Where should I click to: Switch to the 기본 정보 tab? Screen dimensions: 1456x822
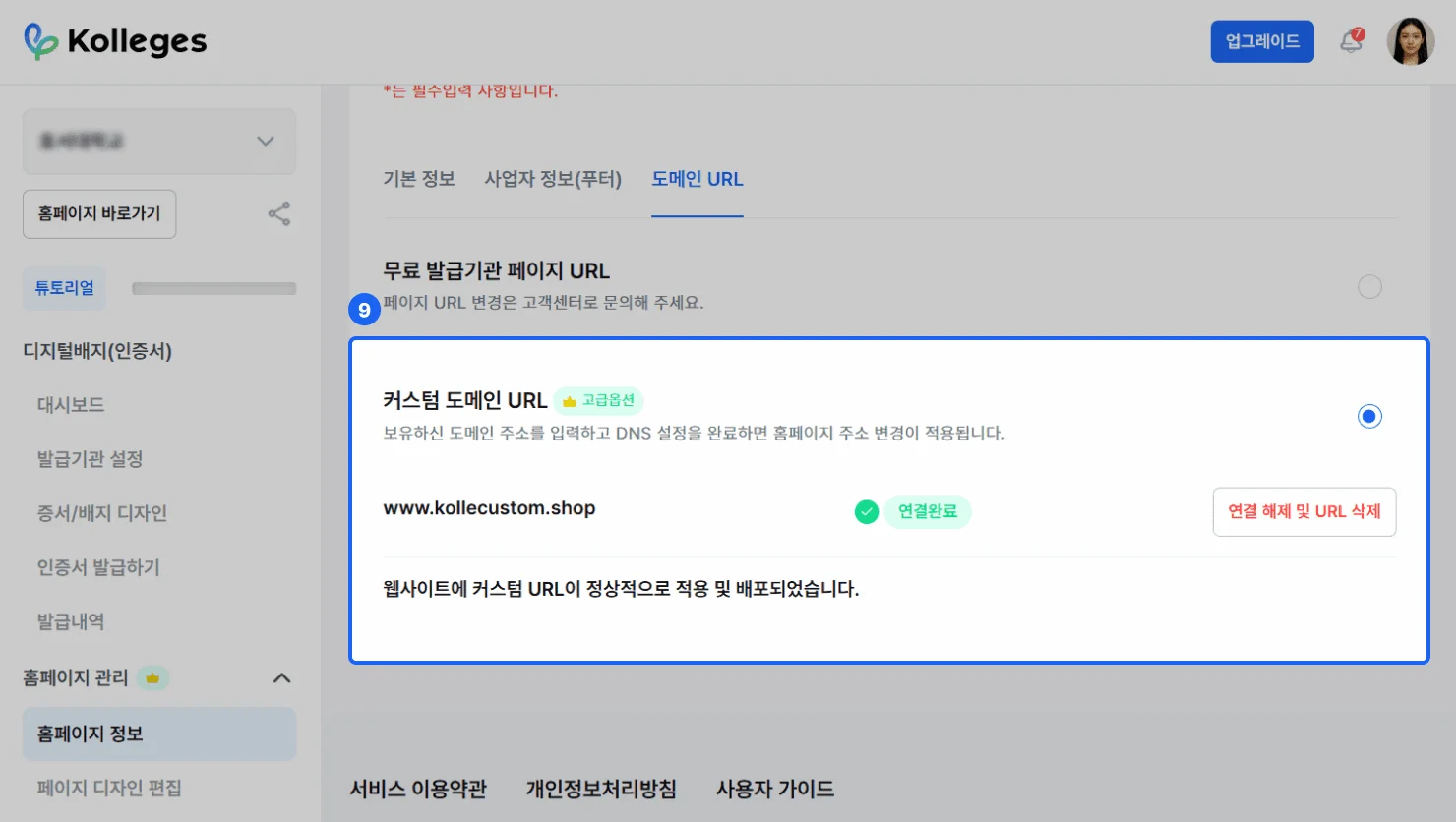coord(419,179)
